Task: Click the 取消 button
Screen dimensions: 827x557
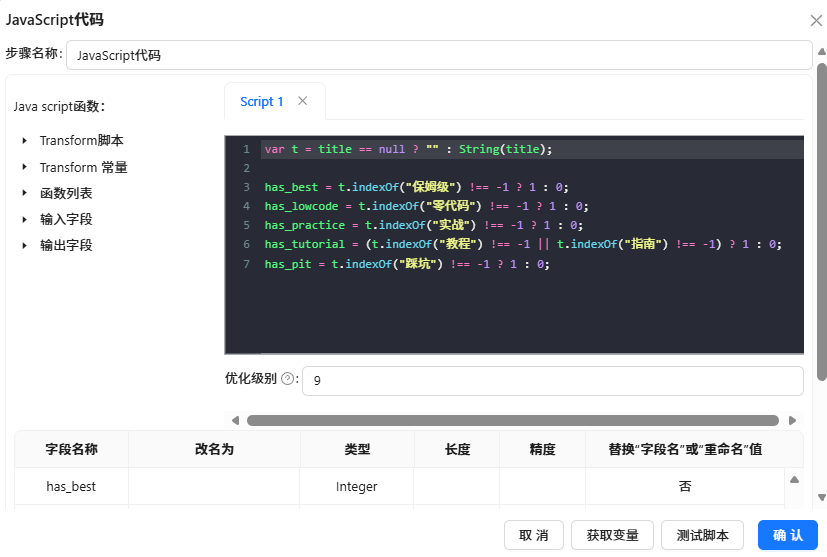Action: [x=534, y=535]
